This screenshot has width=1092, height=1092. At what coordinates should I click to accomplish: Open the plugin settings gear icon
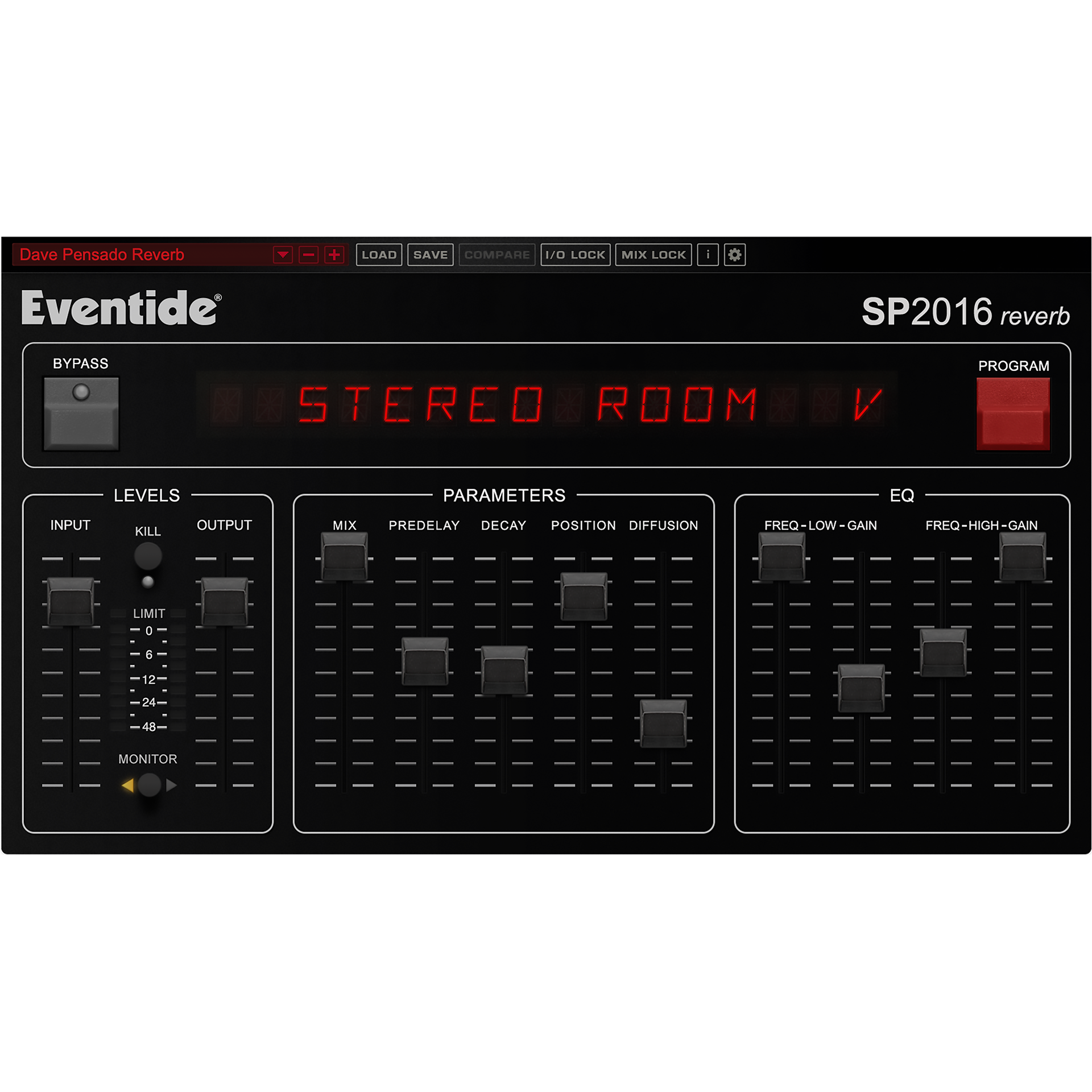point(734,255)
